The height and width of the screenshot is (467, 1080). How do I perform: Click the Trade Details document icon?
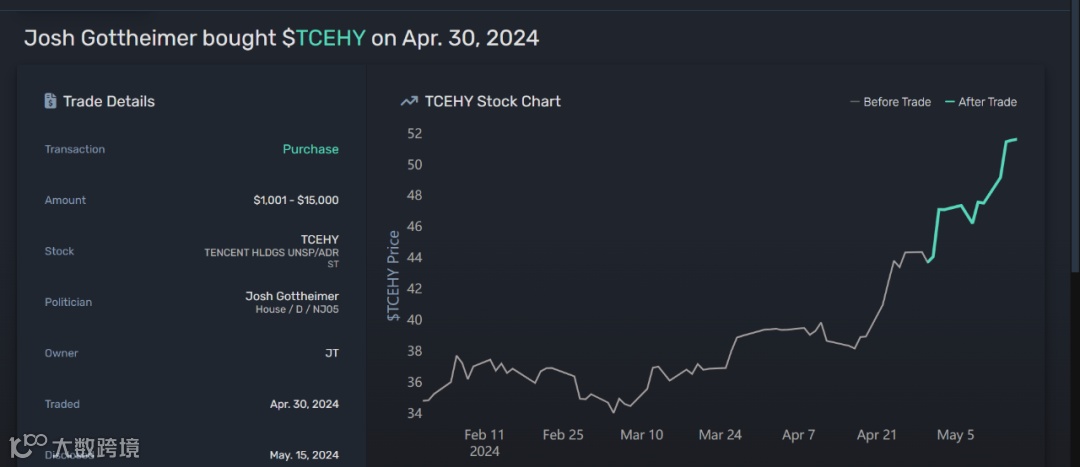(50, 101)
